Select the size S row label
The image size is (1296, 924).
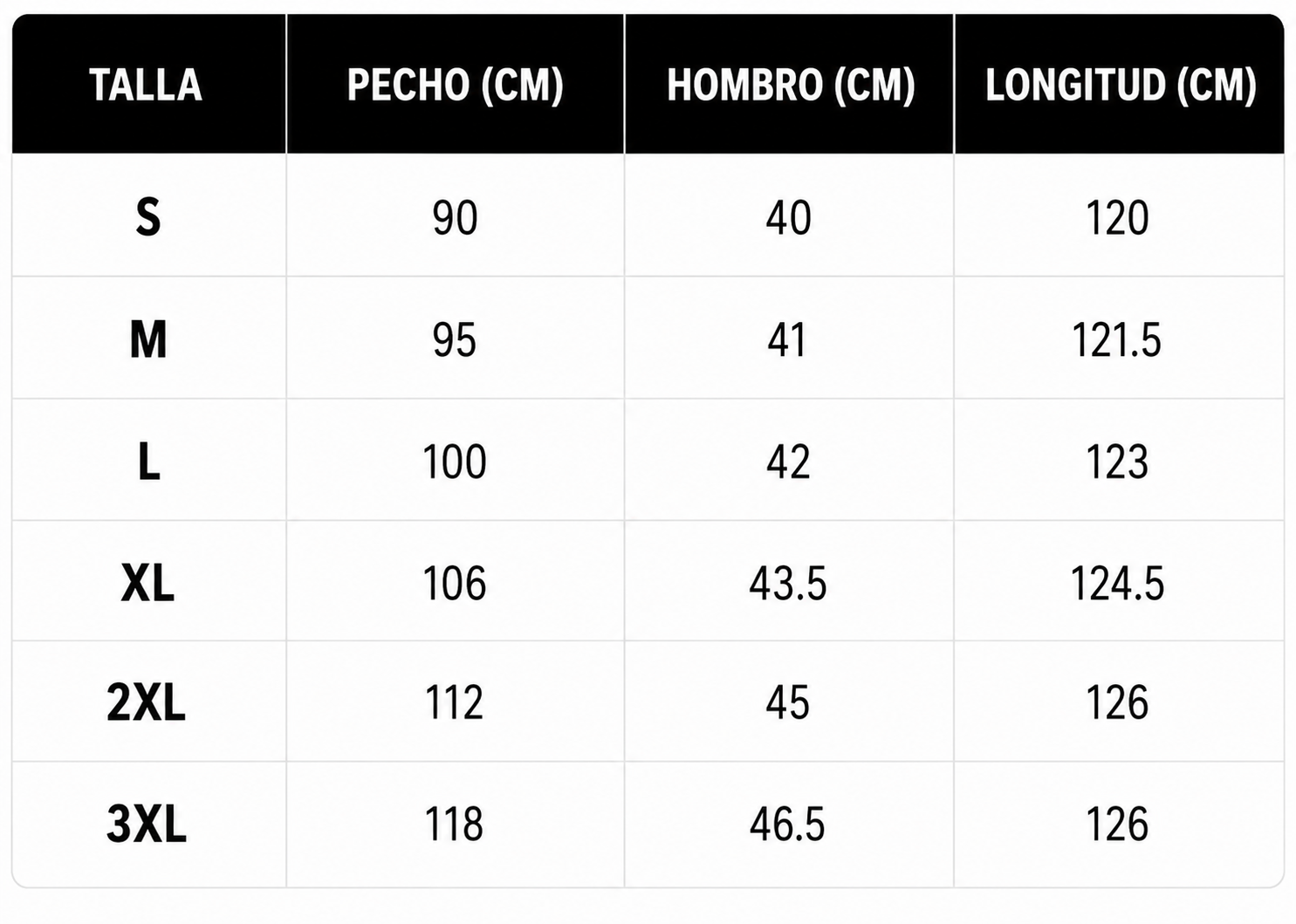(x=148, y=217)
